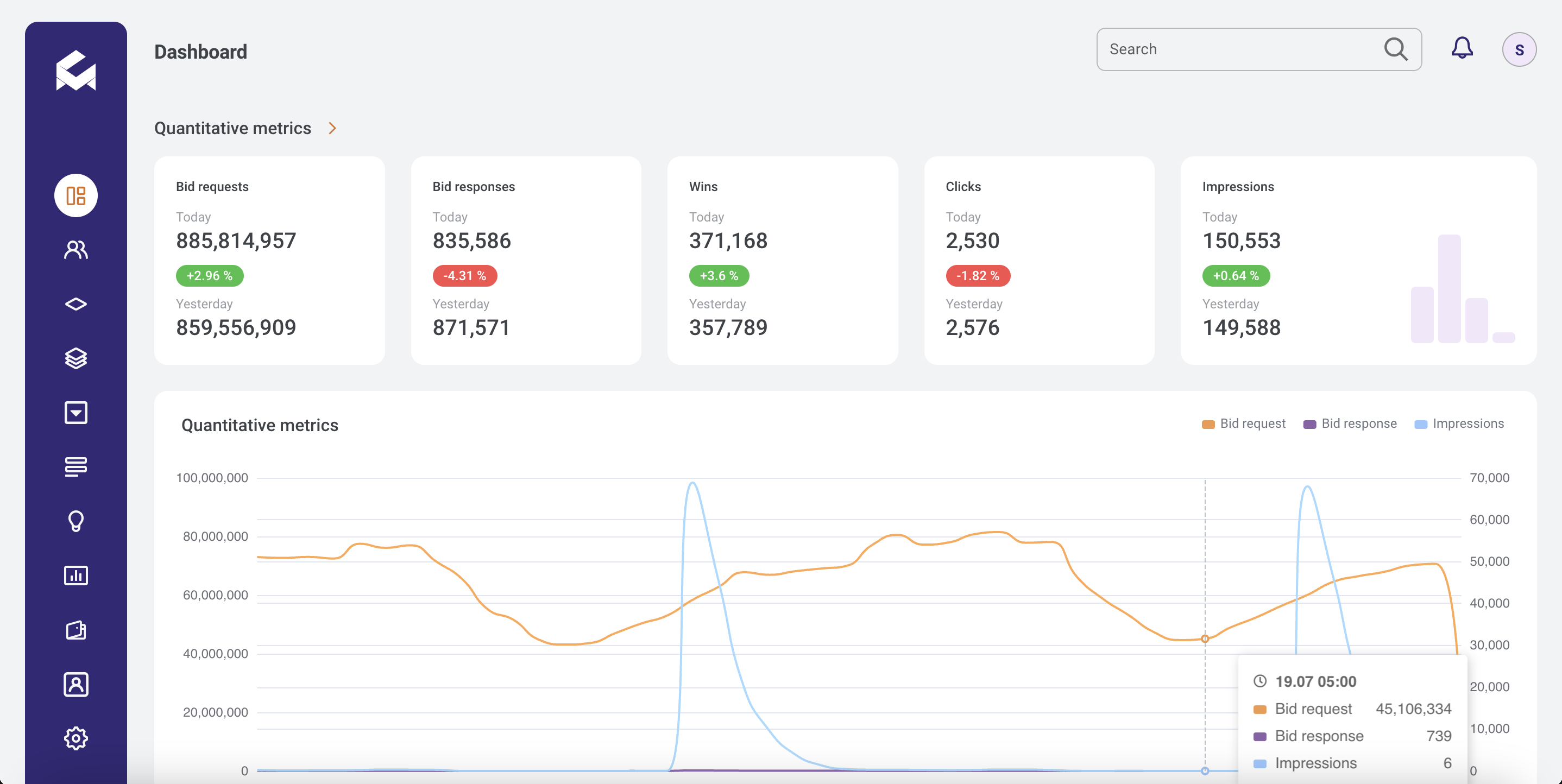Open the bar chart reports sidebar icon
Image resolution: width=1562 pixels, height=784 pixels.
pos(76,576)
